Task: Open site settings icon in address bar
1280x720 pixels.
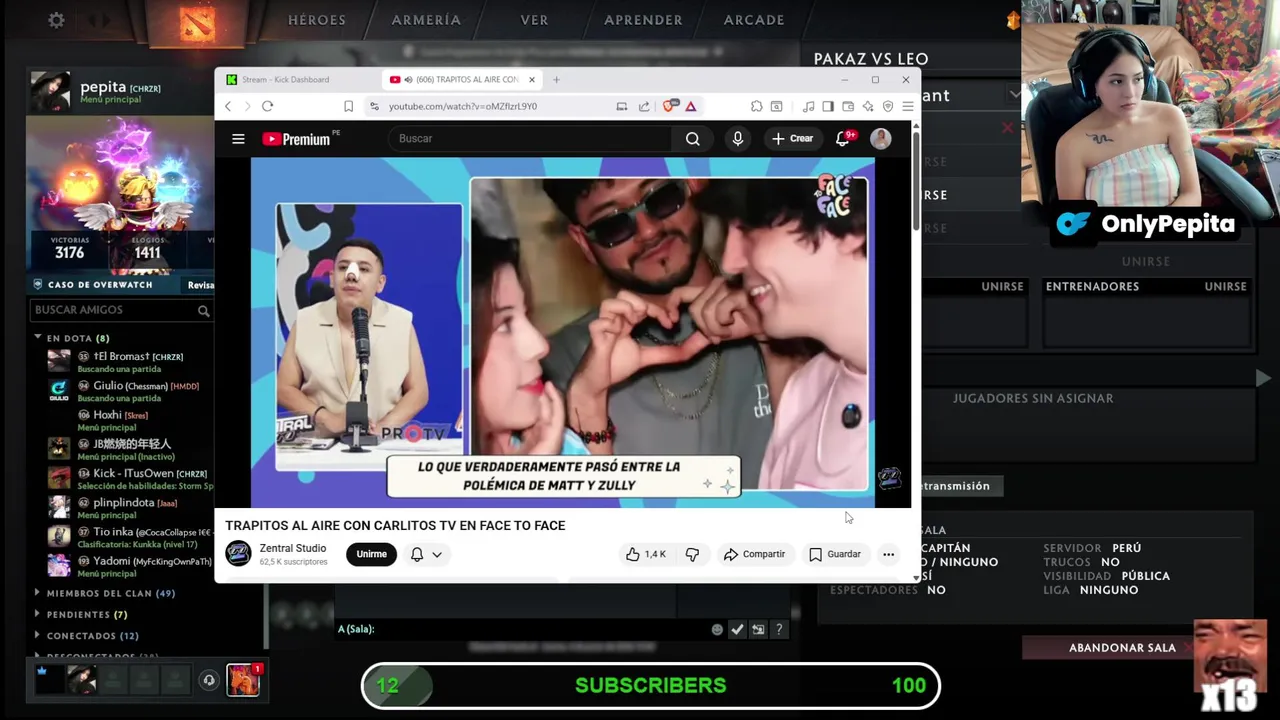Action: pos(374,106)
